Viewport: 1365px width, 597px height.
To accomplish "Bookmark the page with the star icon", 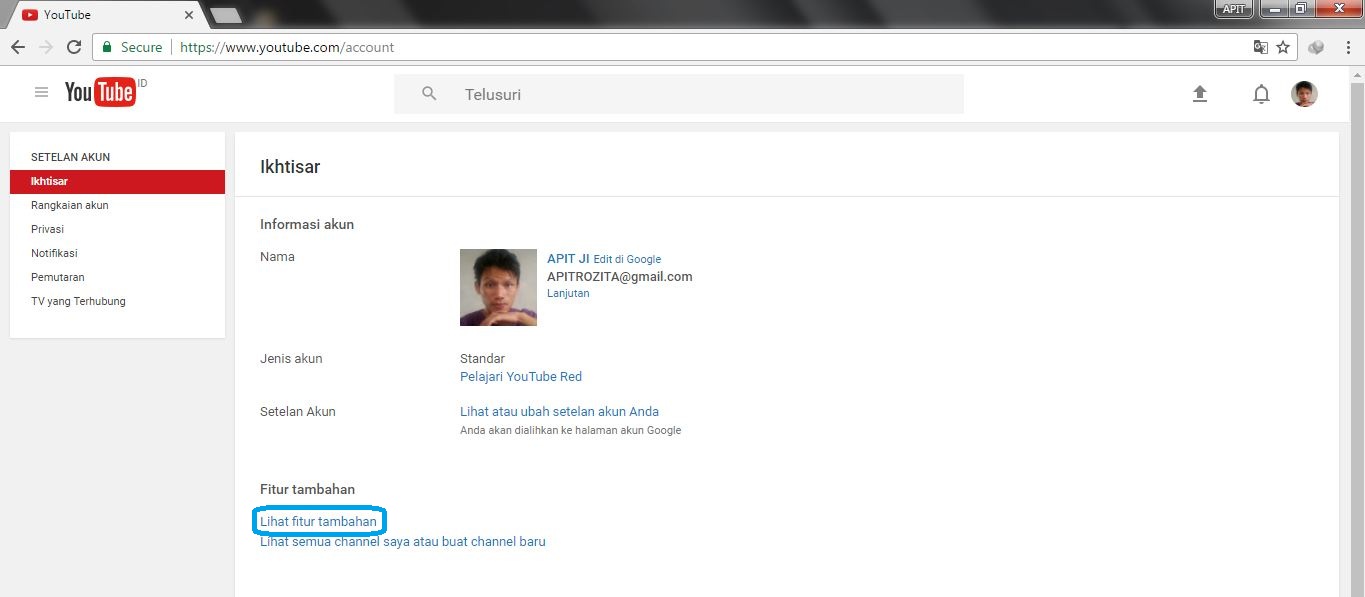I will [x=1283, y=46].
